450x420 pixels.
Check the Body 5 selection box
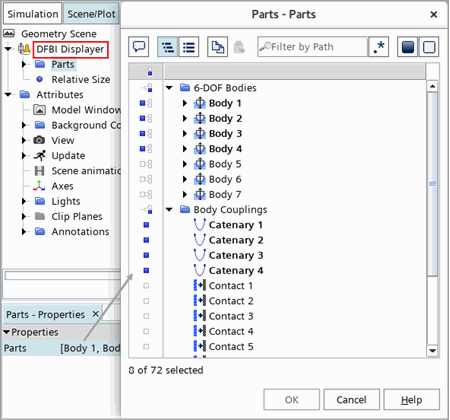(x=146, y=164)
